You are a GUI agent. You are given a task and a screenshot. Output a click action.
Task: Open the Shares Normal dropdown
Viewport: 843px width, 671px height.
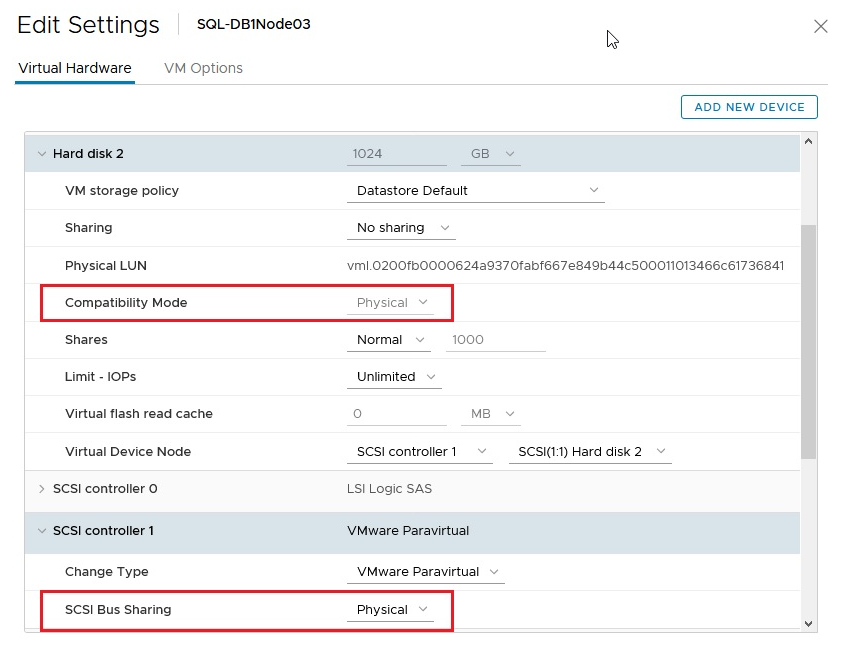click(x=389, y=340)
